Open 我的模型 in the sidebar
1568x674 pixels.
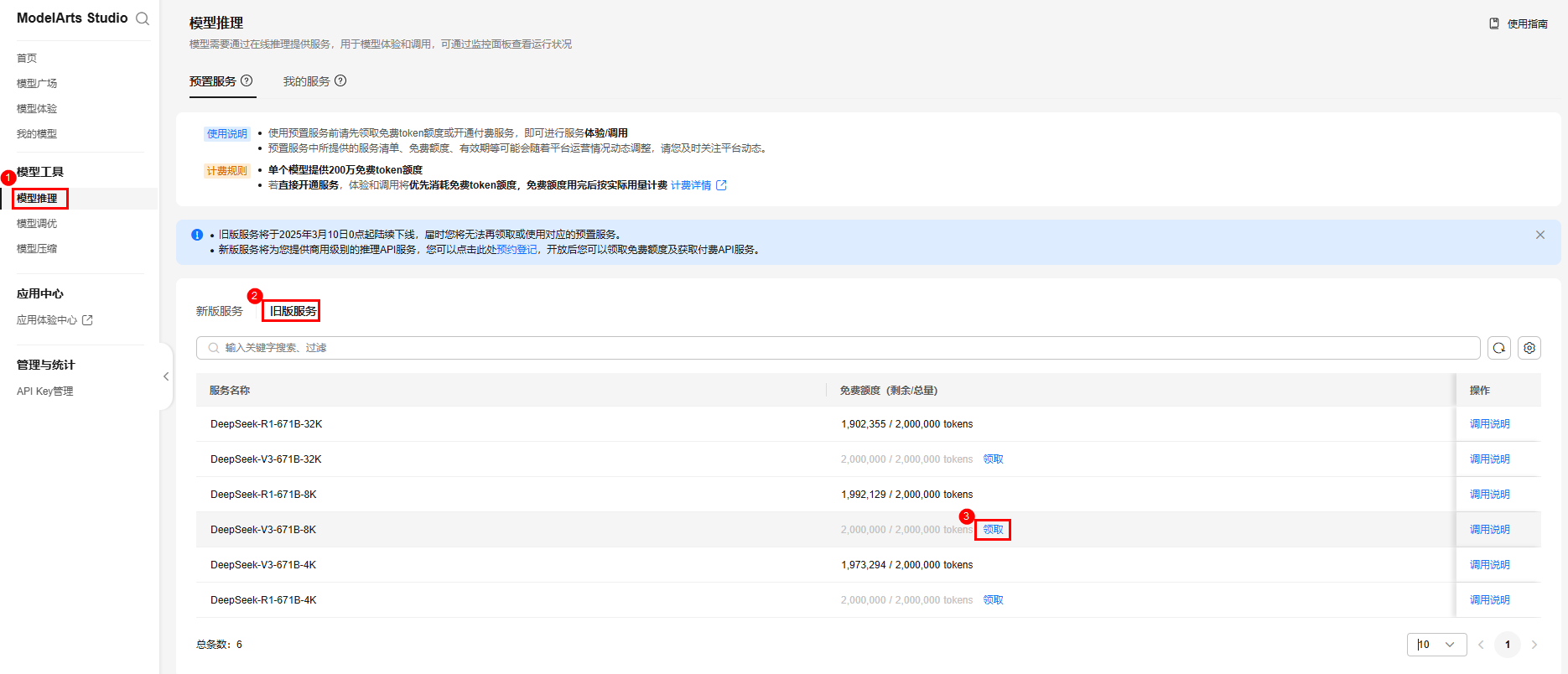click(x=37, y=133)
